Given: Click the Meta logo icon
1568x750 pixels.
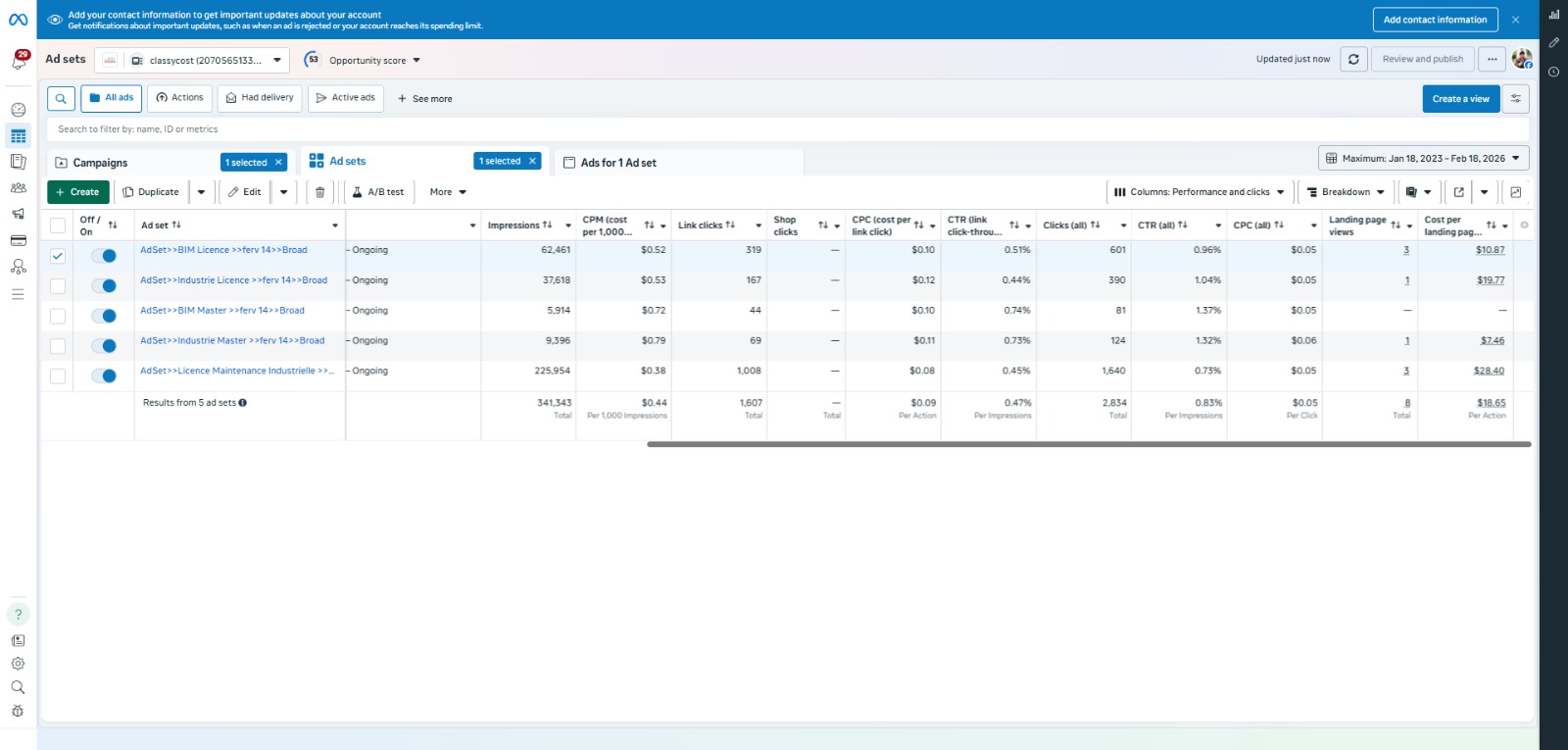Looking at the screenshot, I should 19,19.
